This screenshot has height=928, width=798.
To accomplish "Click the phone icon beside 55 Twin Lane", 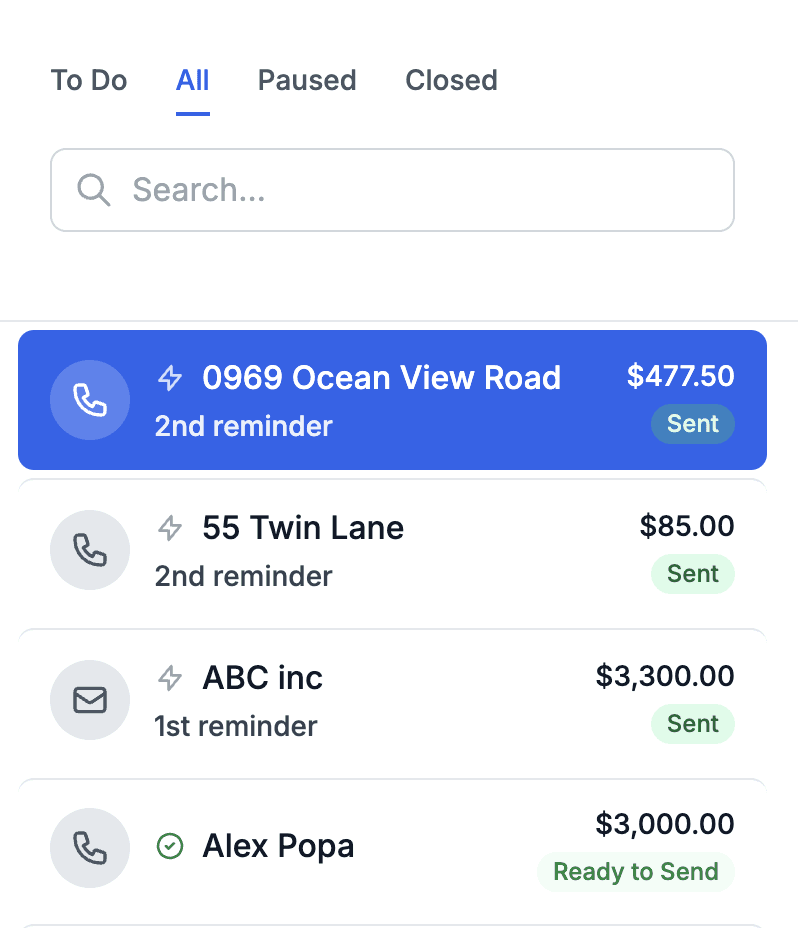I will 90,550.
